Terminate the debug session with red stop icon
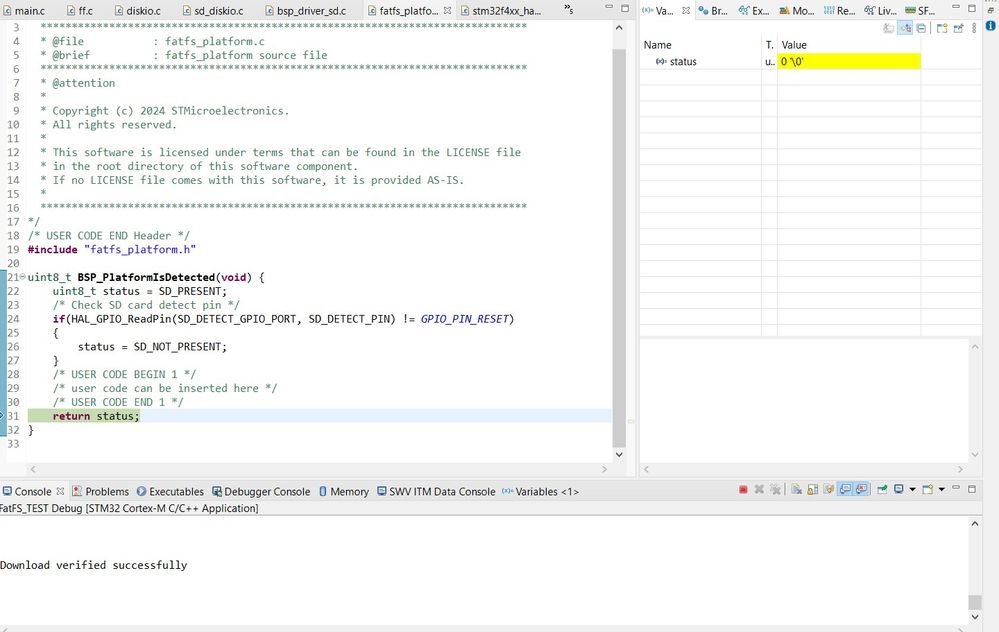999x632 pixels. 743,489
